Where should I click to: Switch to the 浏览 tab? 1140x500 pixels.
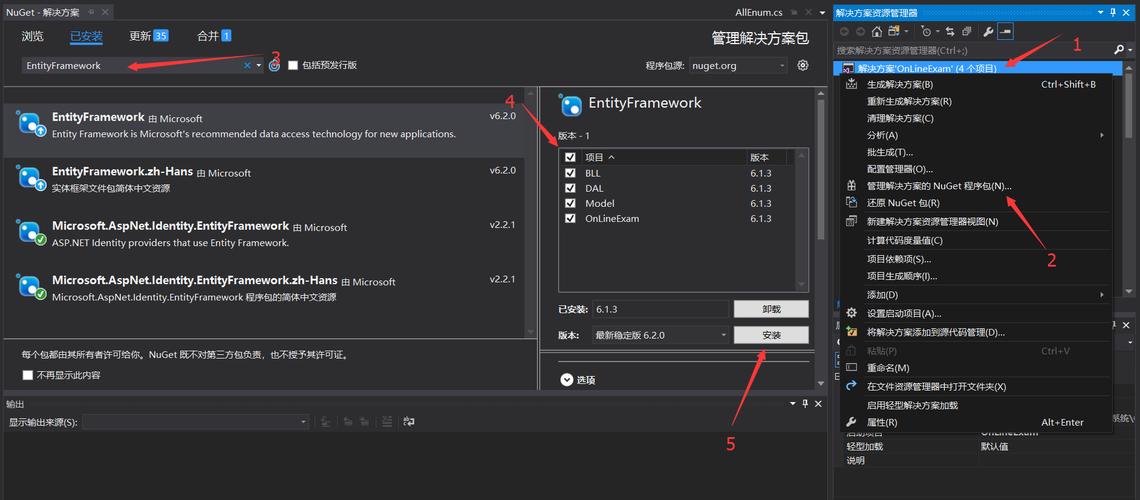(33, 36)
